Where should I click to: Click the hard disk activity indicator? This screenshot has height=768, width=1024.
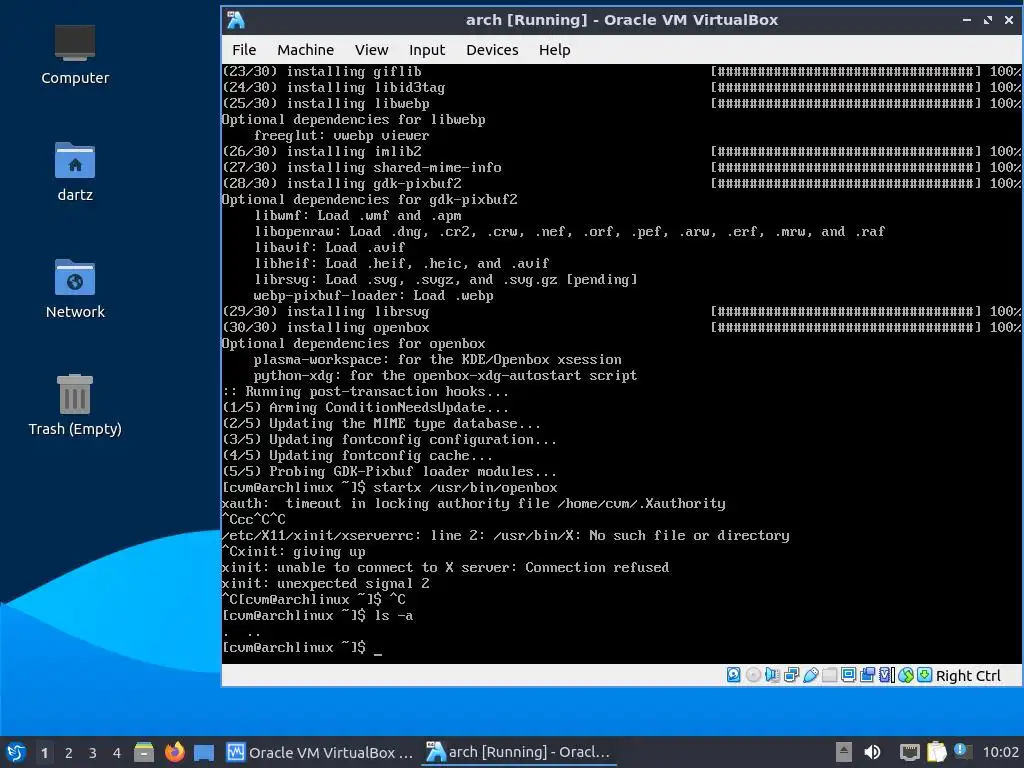click(x=733, y=675)
